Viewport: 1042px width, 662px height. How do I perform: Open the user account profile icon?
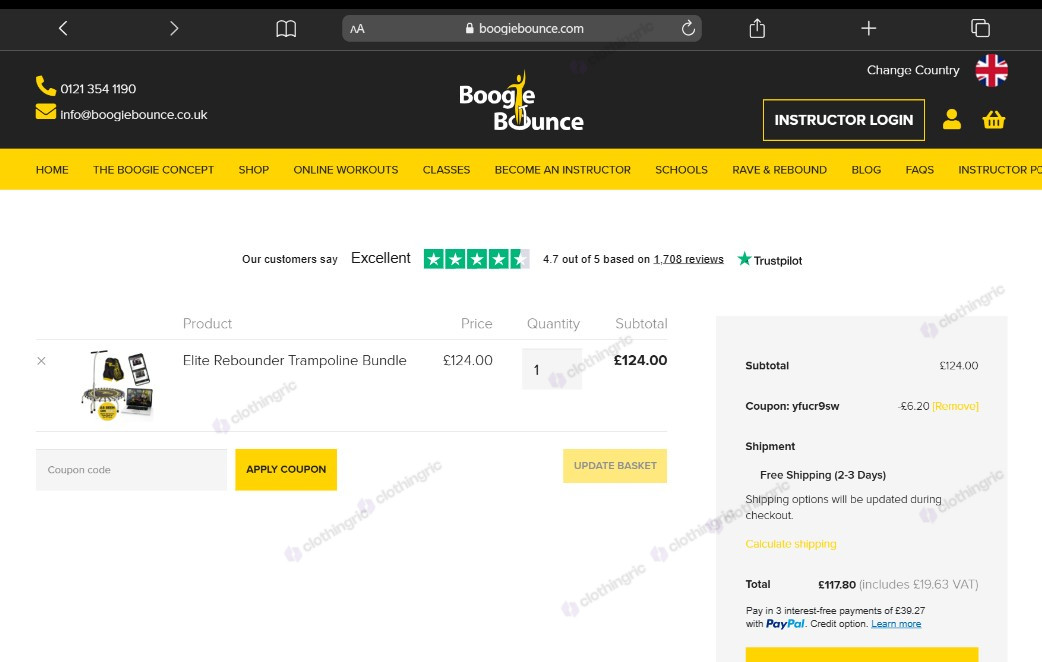click(x=952, y=120)
